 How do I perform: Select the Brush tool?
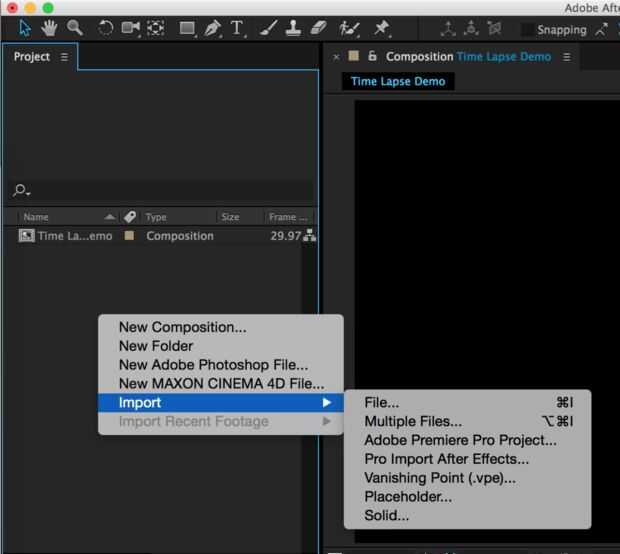(x=268, y=28)
